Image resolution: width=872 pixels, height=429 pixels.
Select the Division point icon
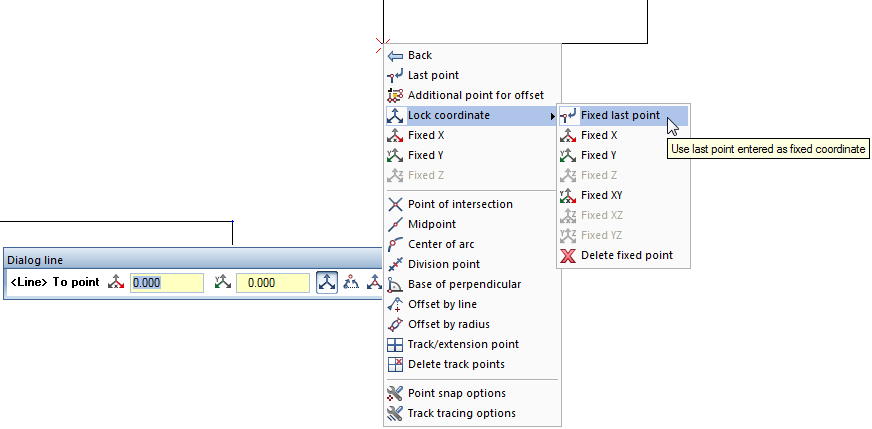[x=395, y=264]
